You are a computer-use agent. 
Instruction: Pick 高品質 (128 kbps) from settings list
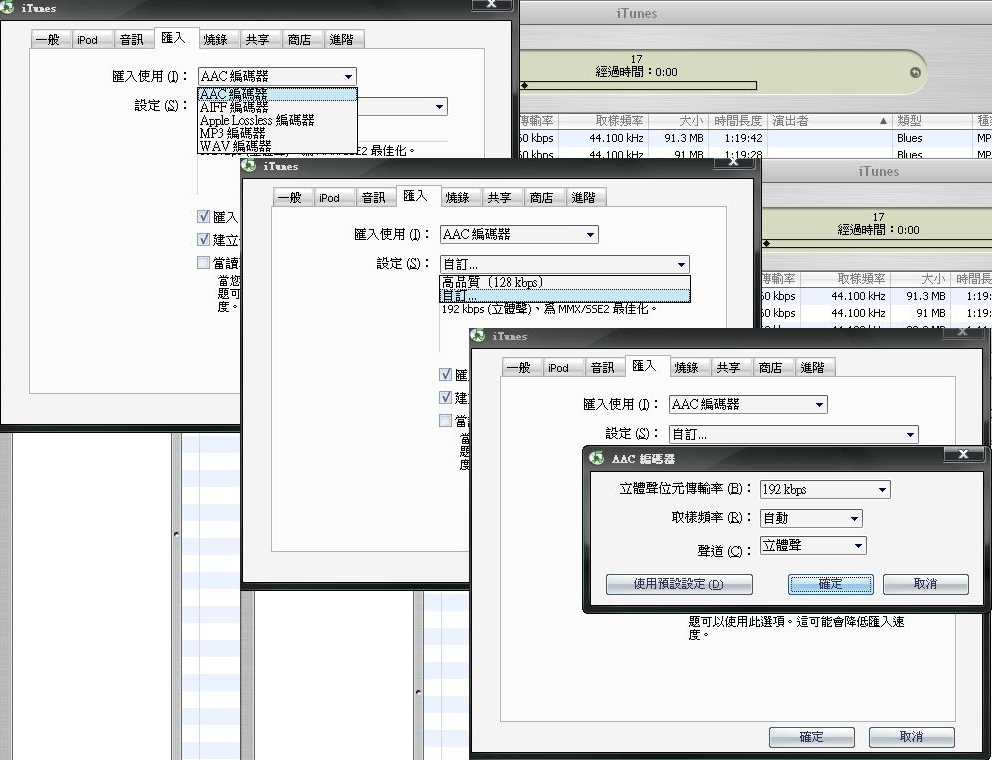click(492, 283)
